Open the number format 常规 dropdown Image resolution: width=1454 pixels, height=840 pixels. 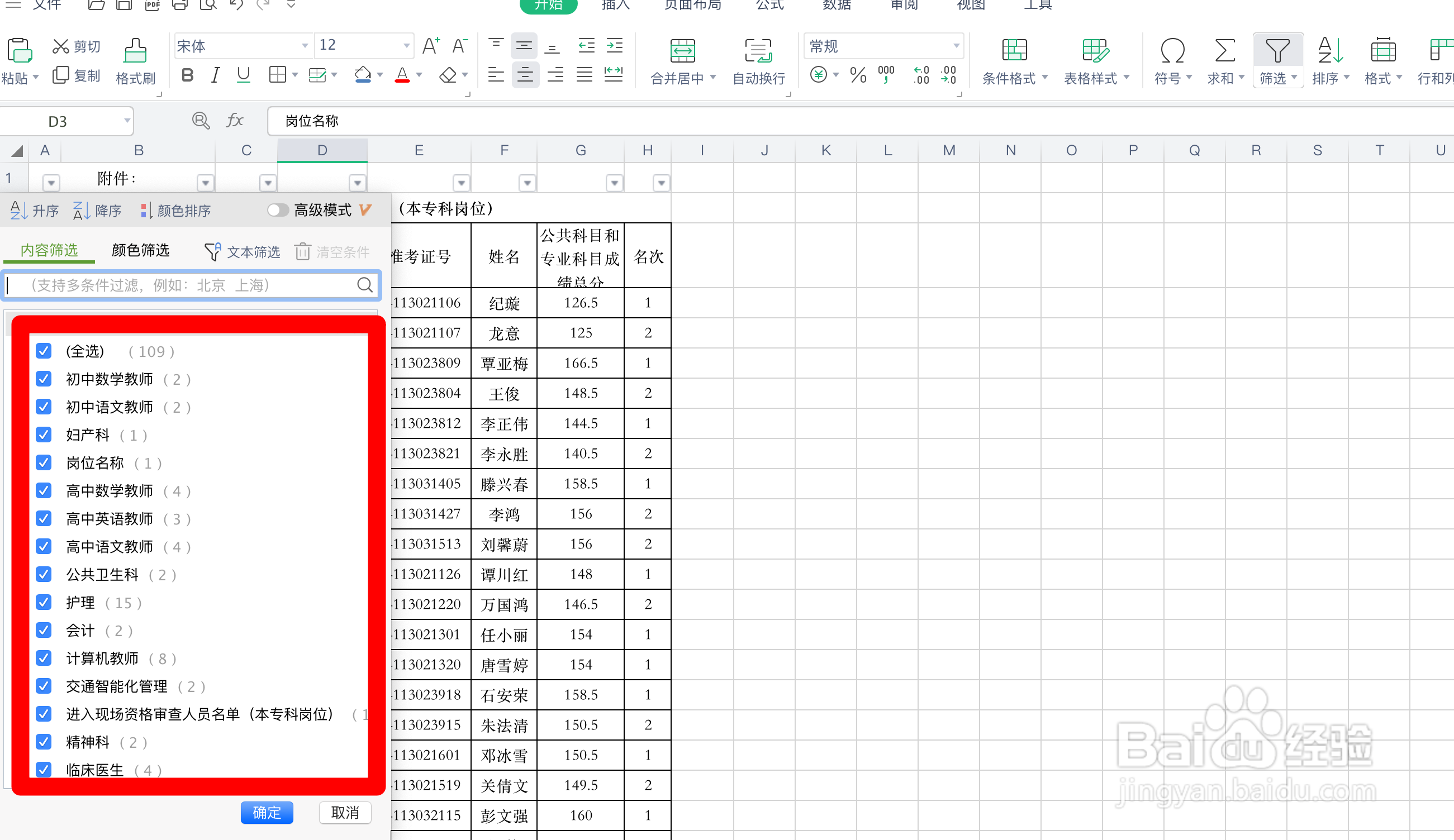(956, 46)
